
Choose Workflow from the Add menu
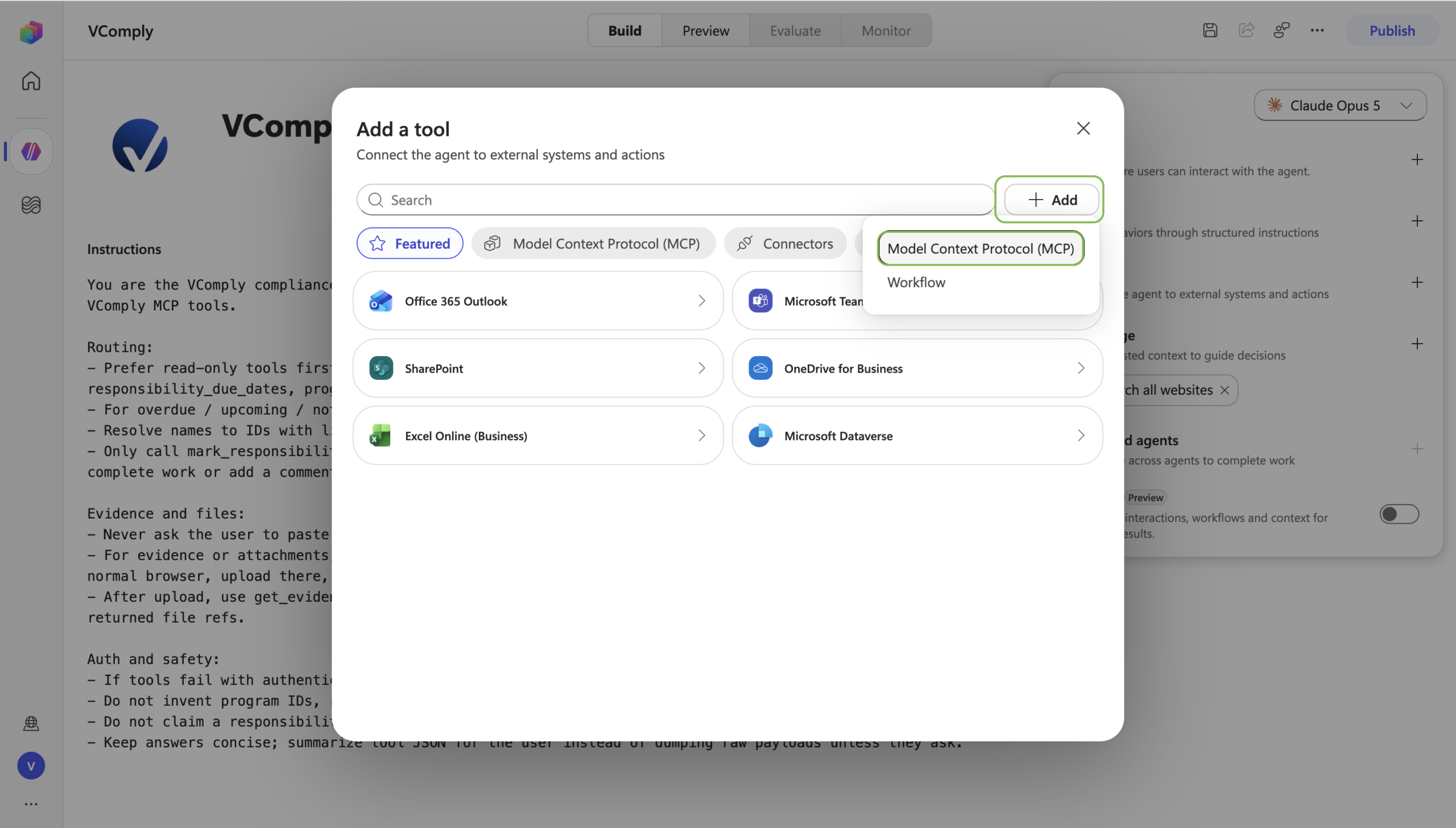(916, 283)
